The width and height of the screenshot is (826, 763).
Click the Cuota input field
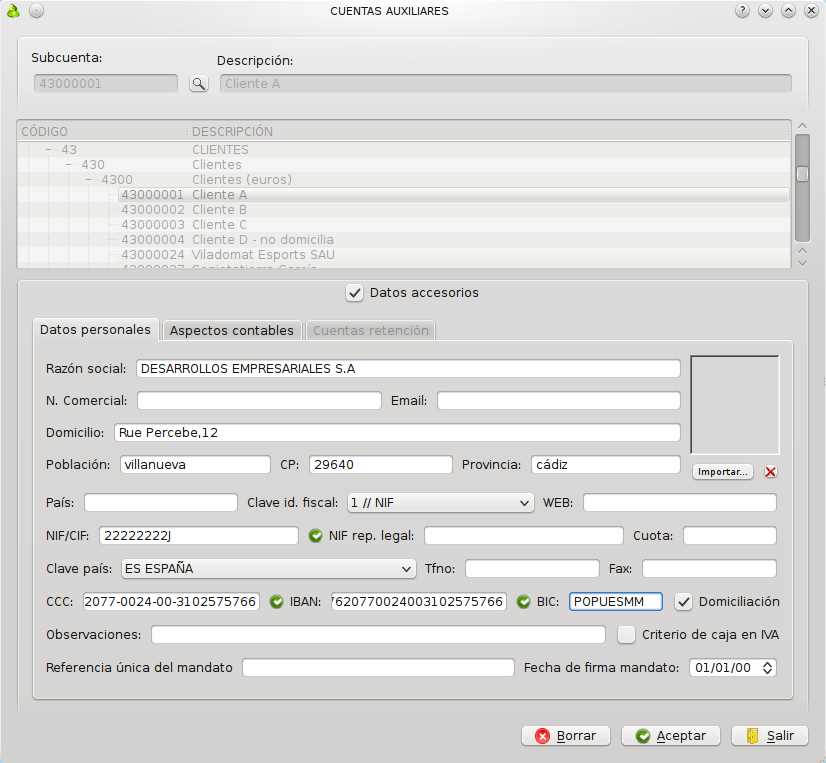point(730,536)
